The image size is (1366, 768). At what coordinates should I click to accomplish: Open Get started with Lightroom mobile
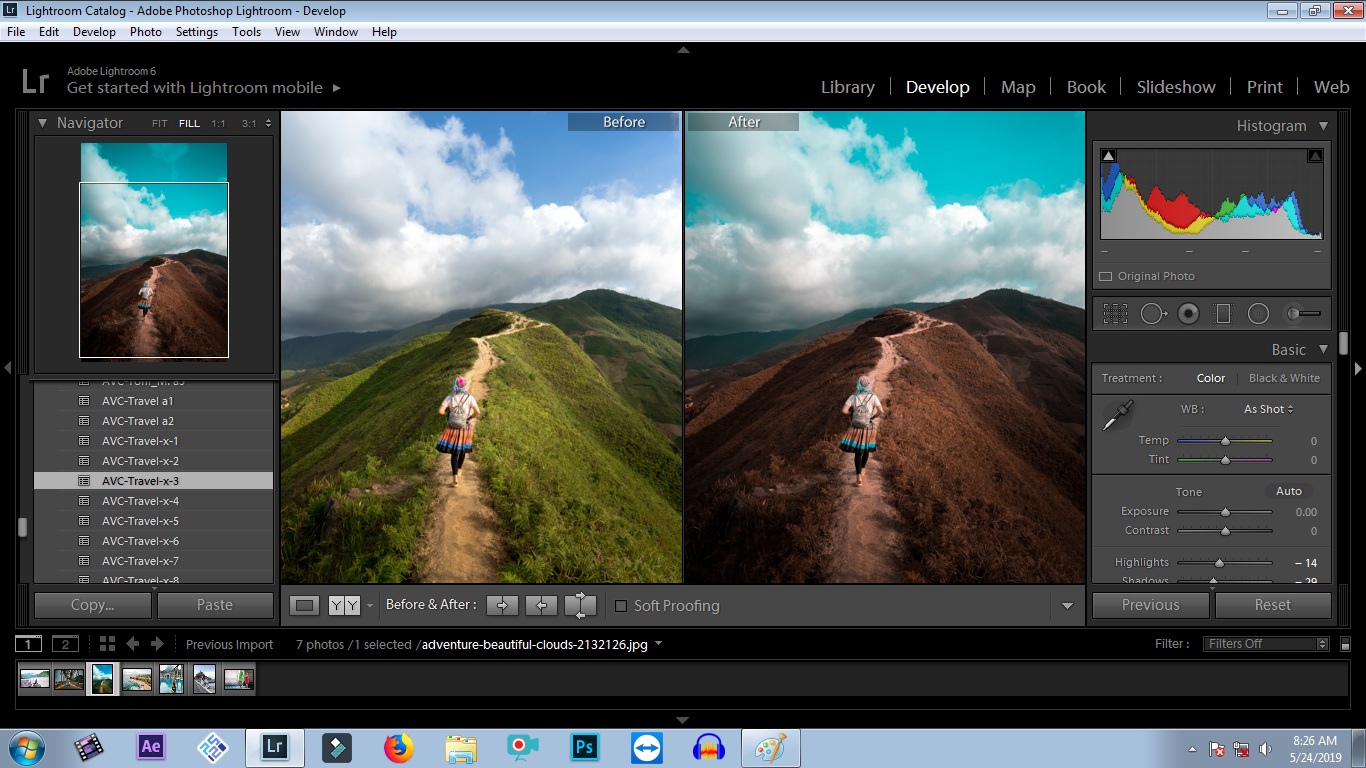pyautogui.click(x=204, y=88)
